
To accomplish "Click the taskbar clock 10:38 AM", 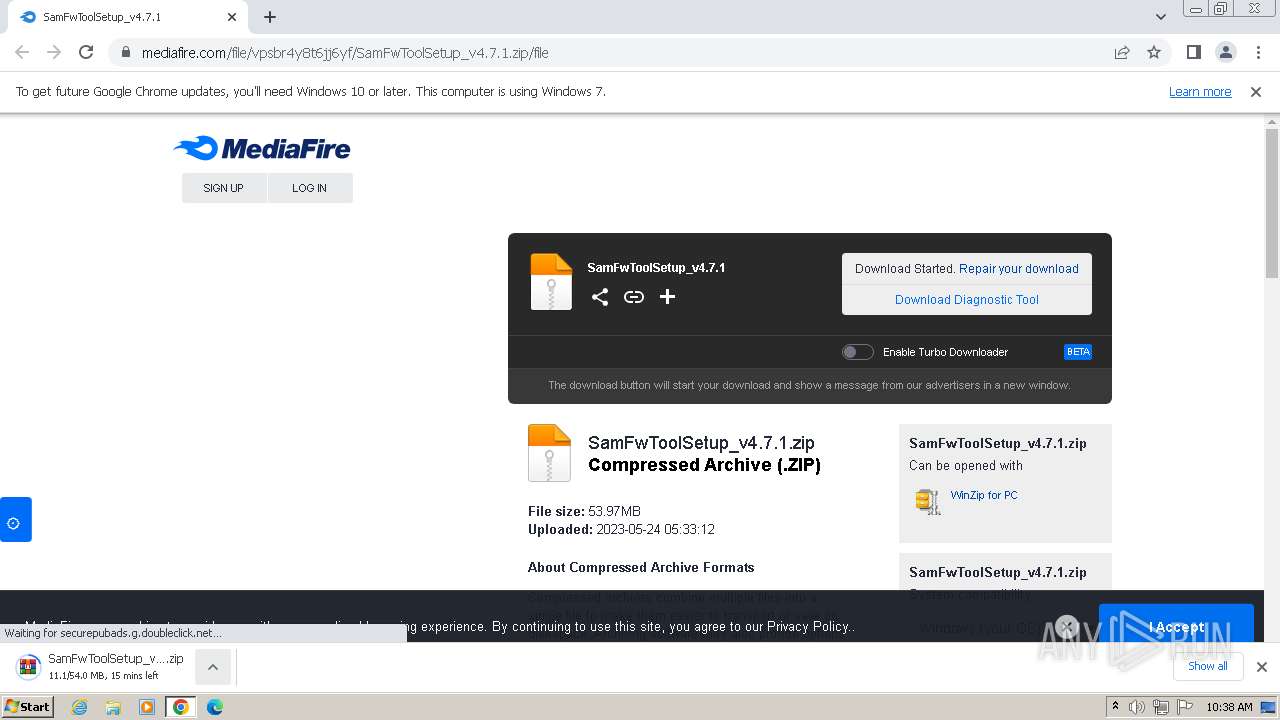I will (1229, 707).
